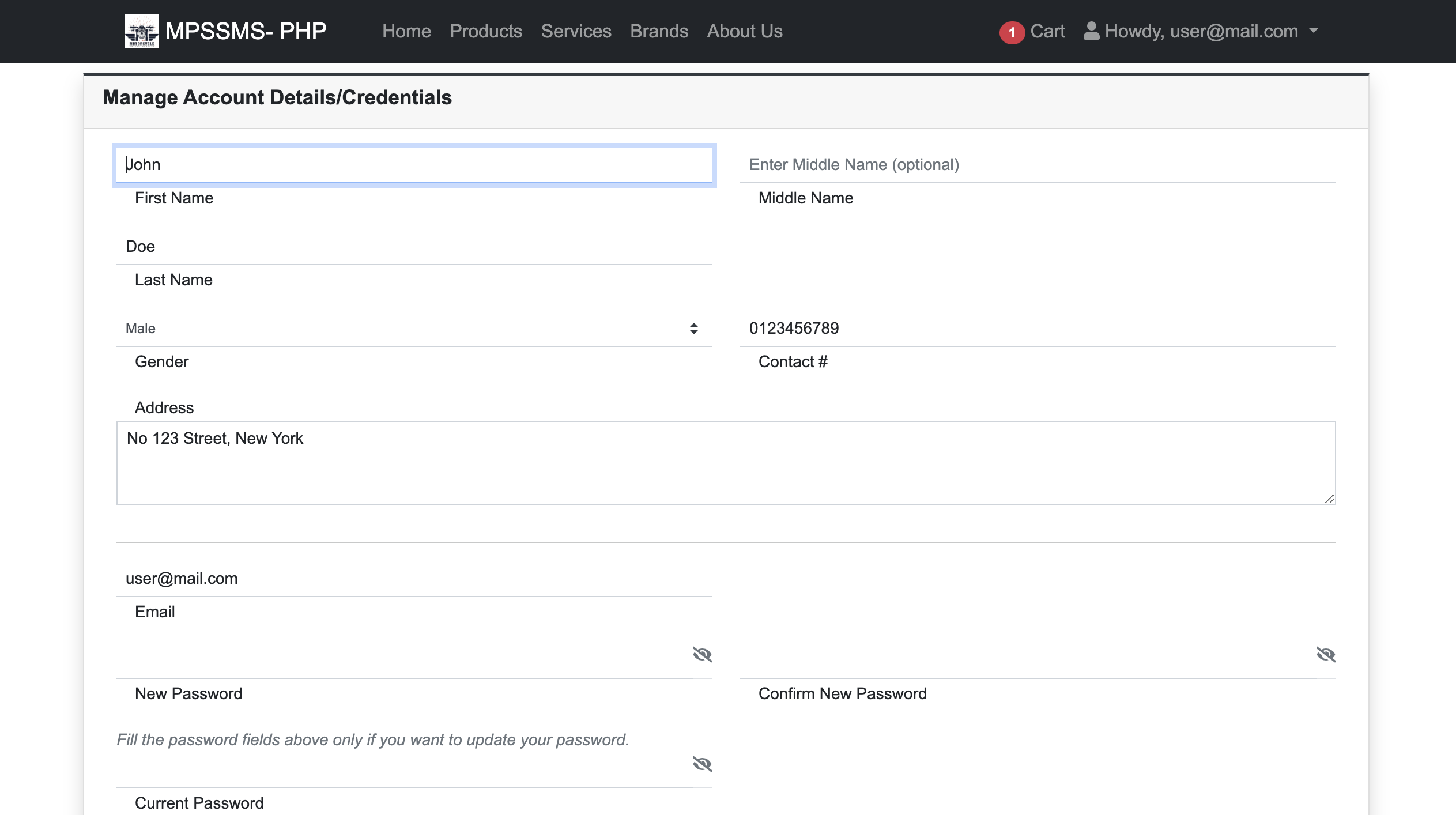1456x815 pixels.
Task: Click the MPSSMS- PHP brand title
Action: coord(246,31)
